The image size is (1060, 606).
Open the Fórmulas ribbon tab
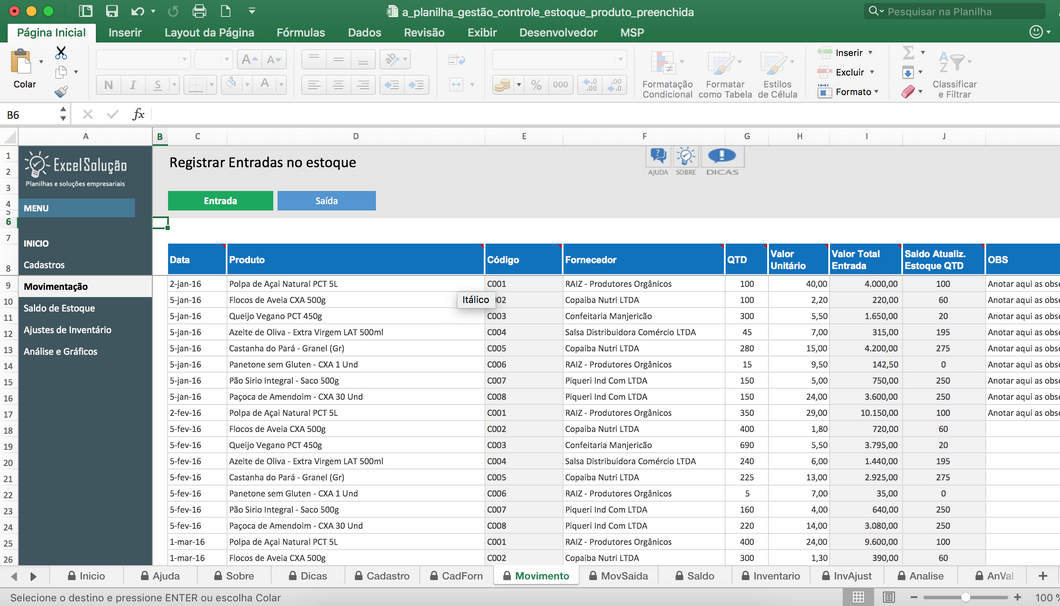point(300,32)
